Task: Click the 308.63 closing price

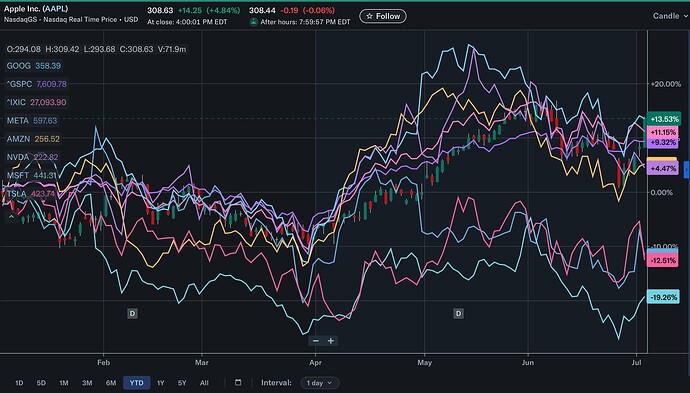Action: click(160, 10)
